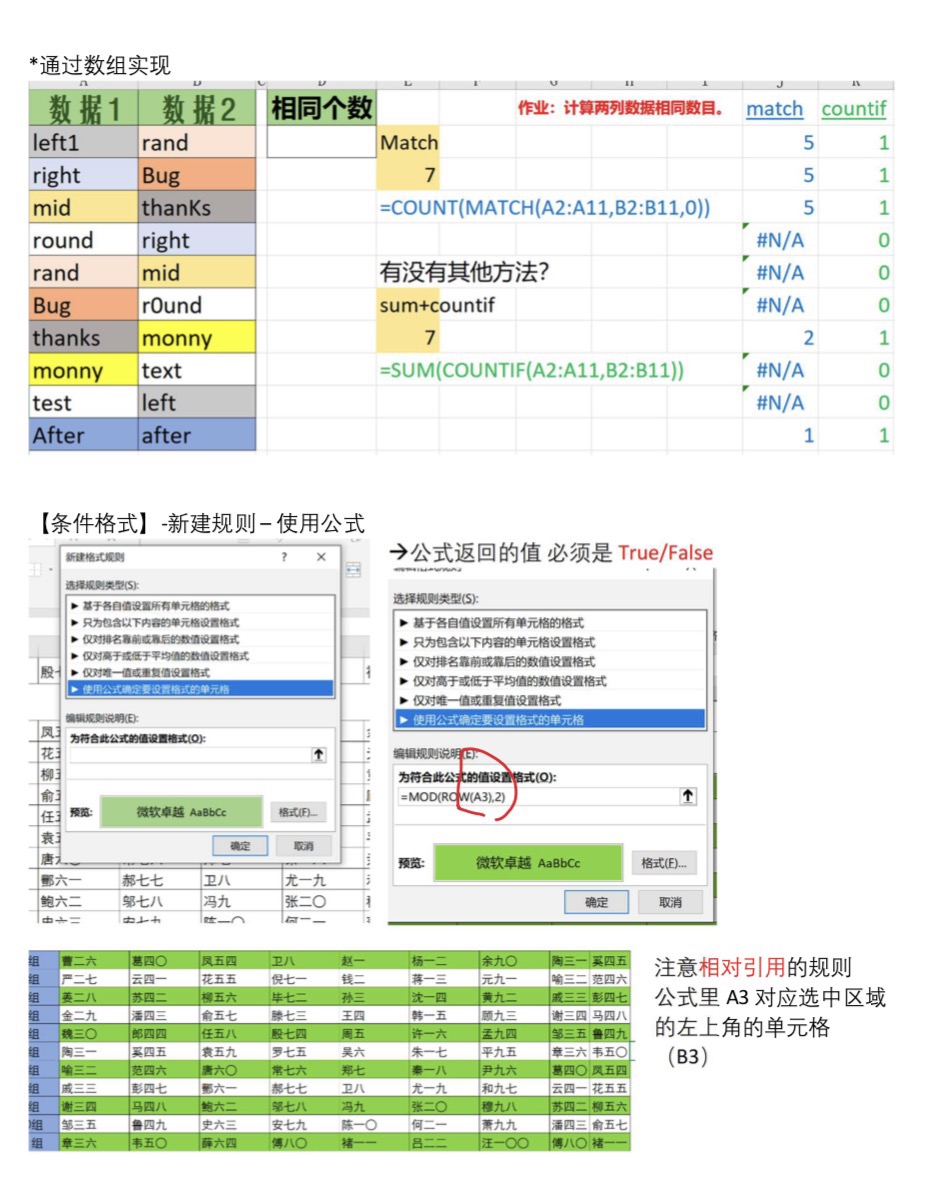Click the =SUM(COUNTIF(A2:A11,B2:B11)) formula text

(x=532, y=370)
